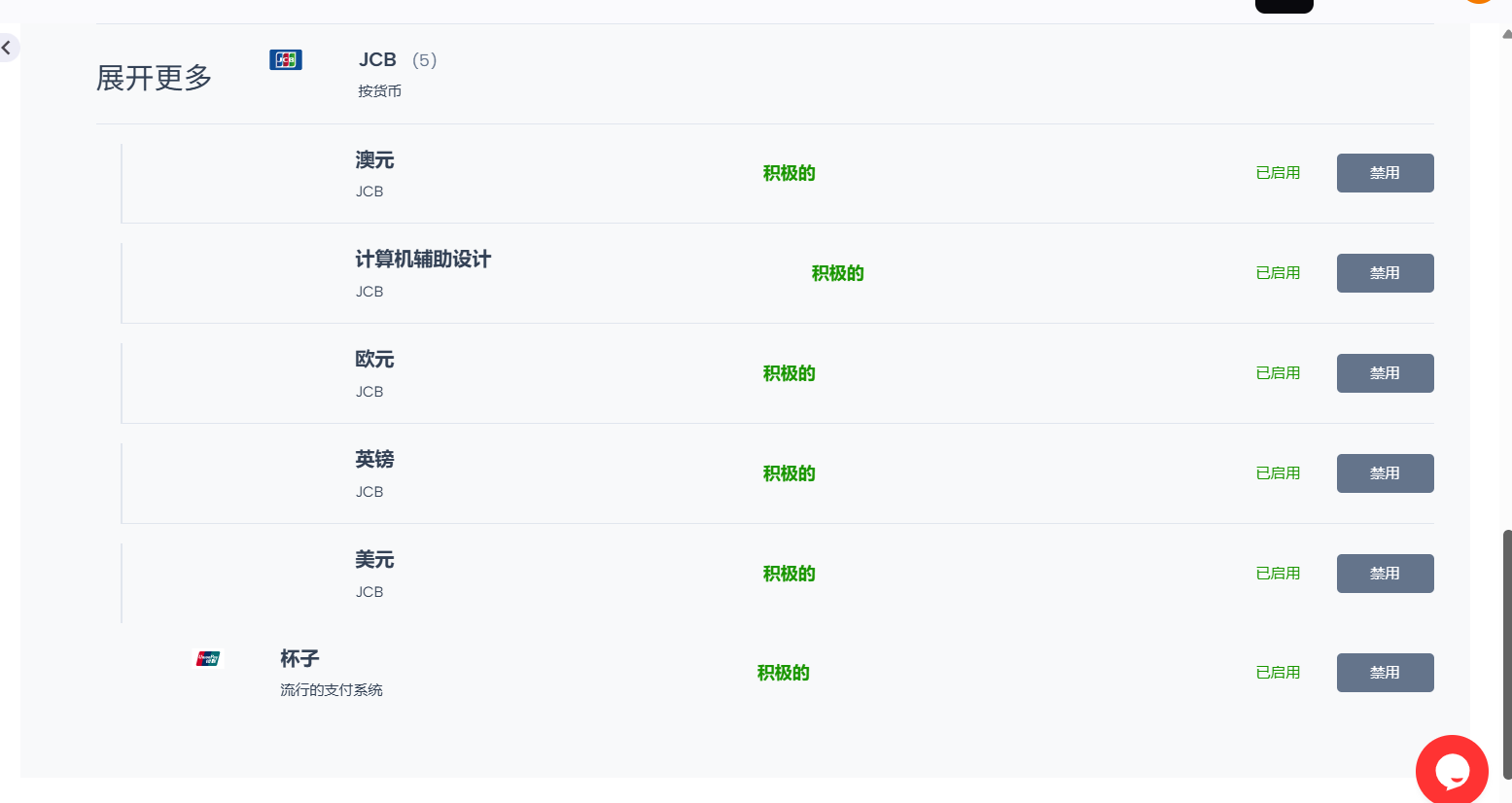Screen dimensions: 1512x803
Task: Click the 杯子 payment method name
Action: 299,659
